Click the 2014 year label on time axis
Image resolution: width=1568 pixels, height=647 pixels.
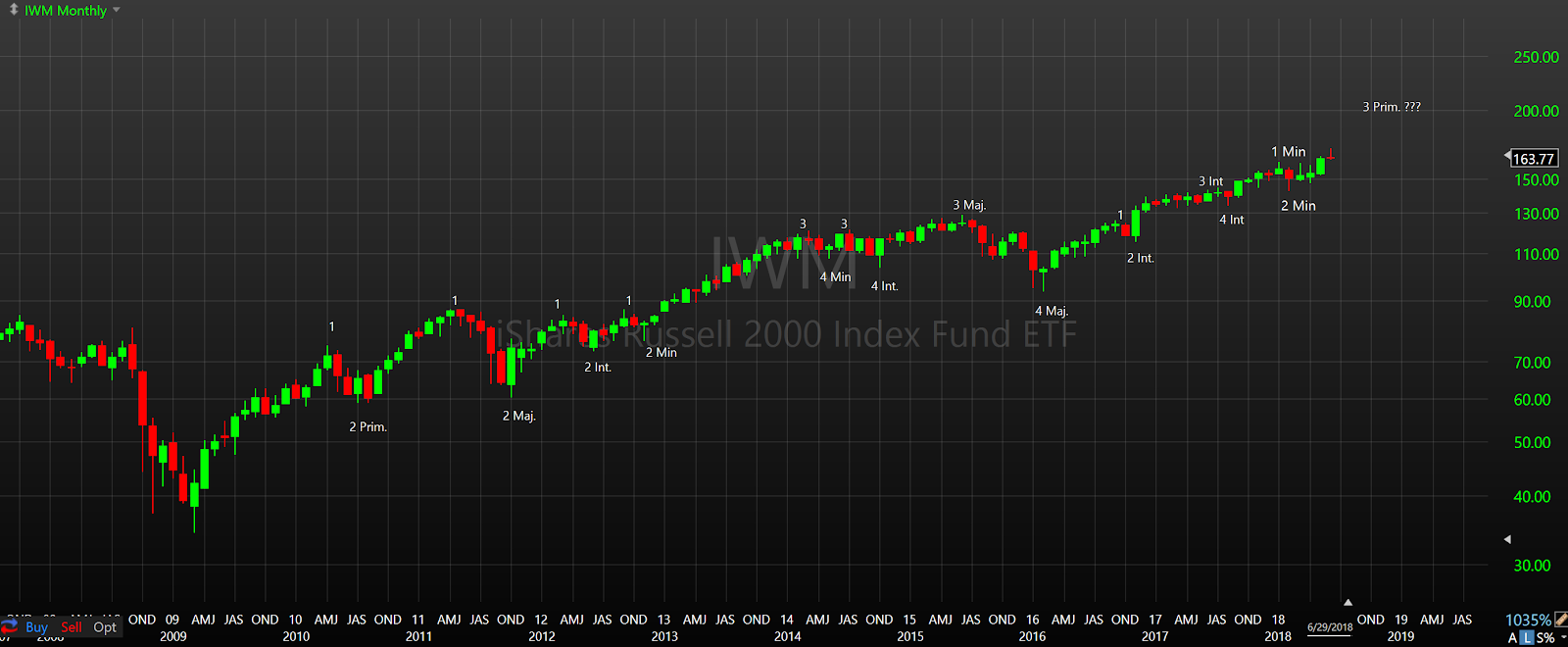point(788,637)
